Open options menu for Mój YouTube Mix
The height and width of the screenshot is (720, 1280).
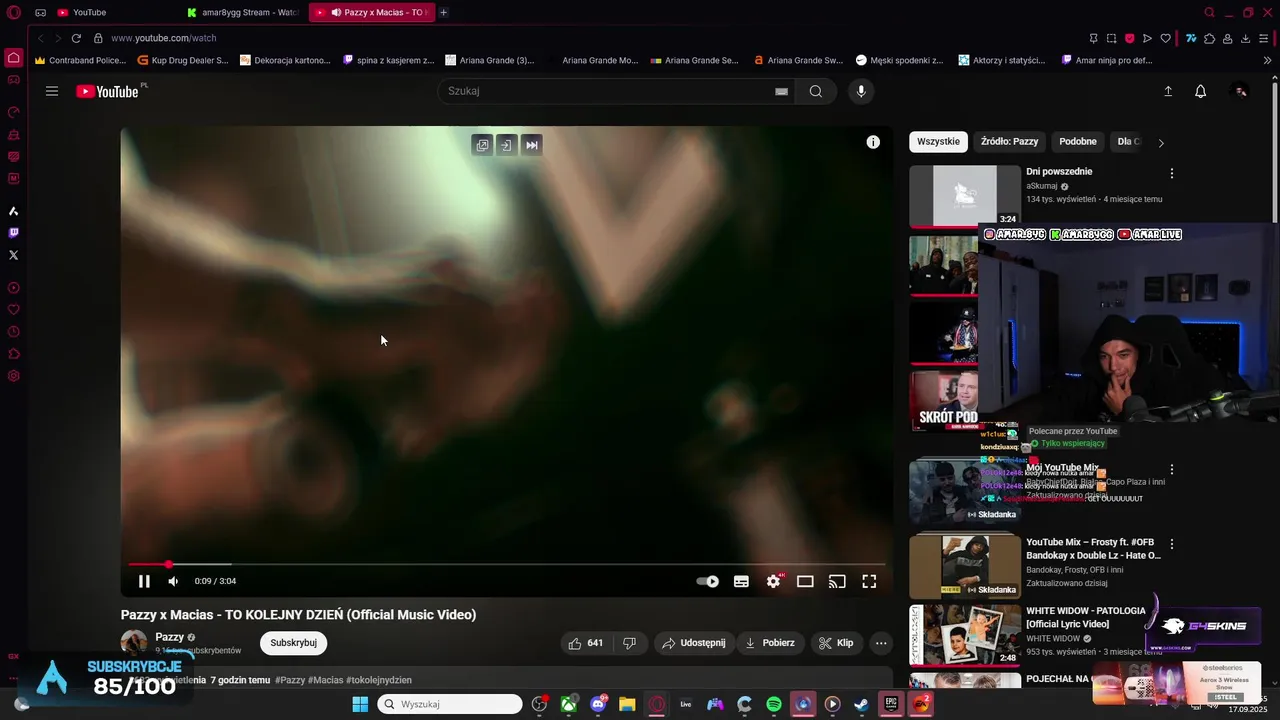pyautogui.click(x=1172, y=469)
